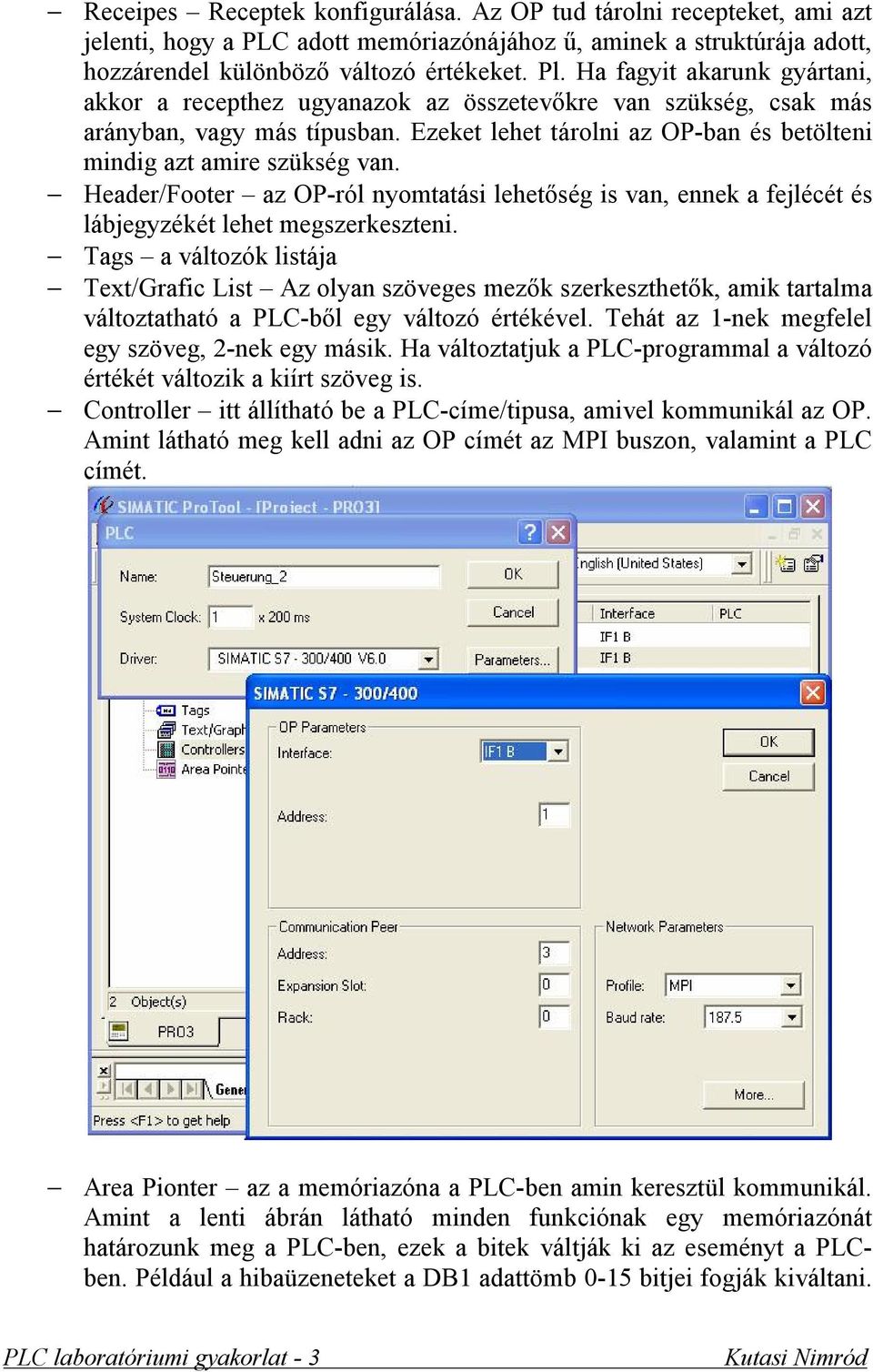Viewport: 873px width, 1372px height.
Task: Click the Communication Peer Address field
Action: 555,953
